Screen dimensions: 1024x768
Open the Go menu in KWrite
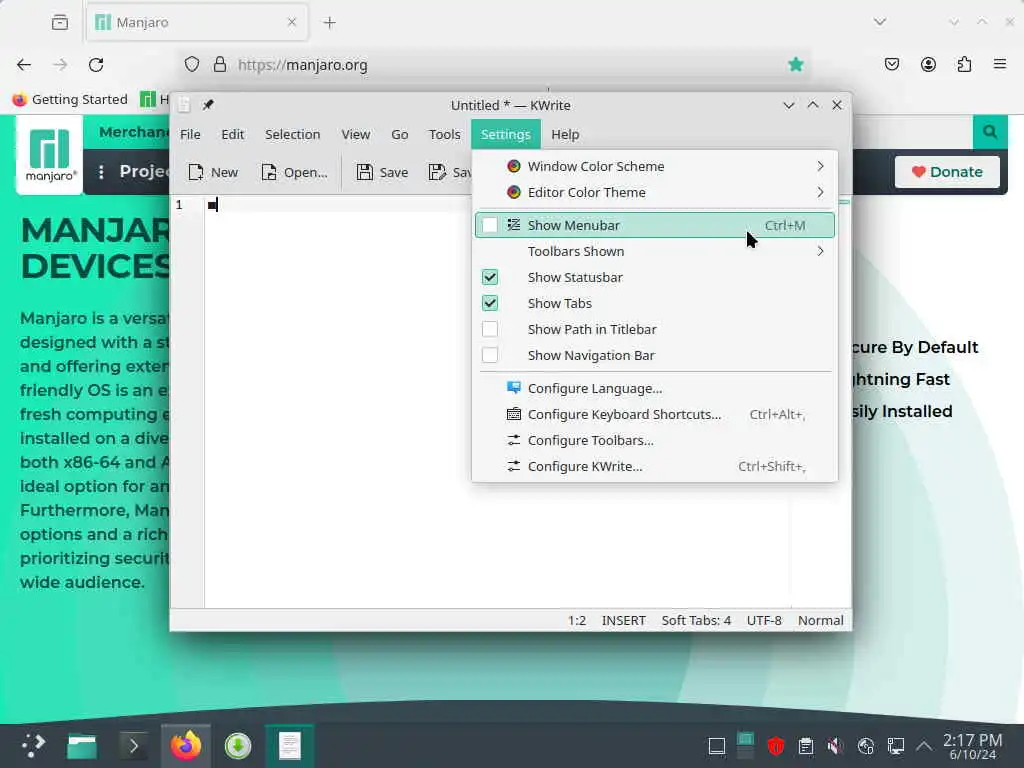pos(400,135)
